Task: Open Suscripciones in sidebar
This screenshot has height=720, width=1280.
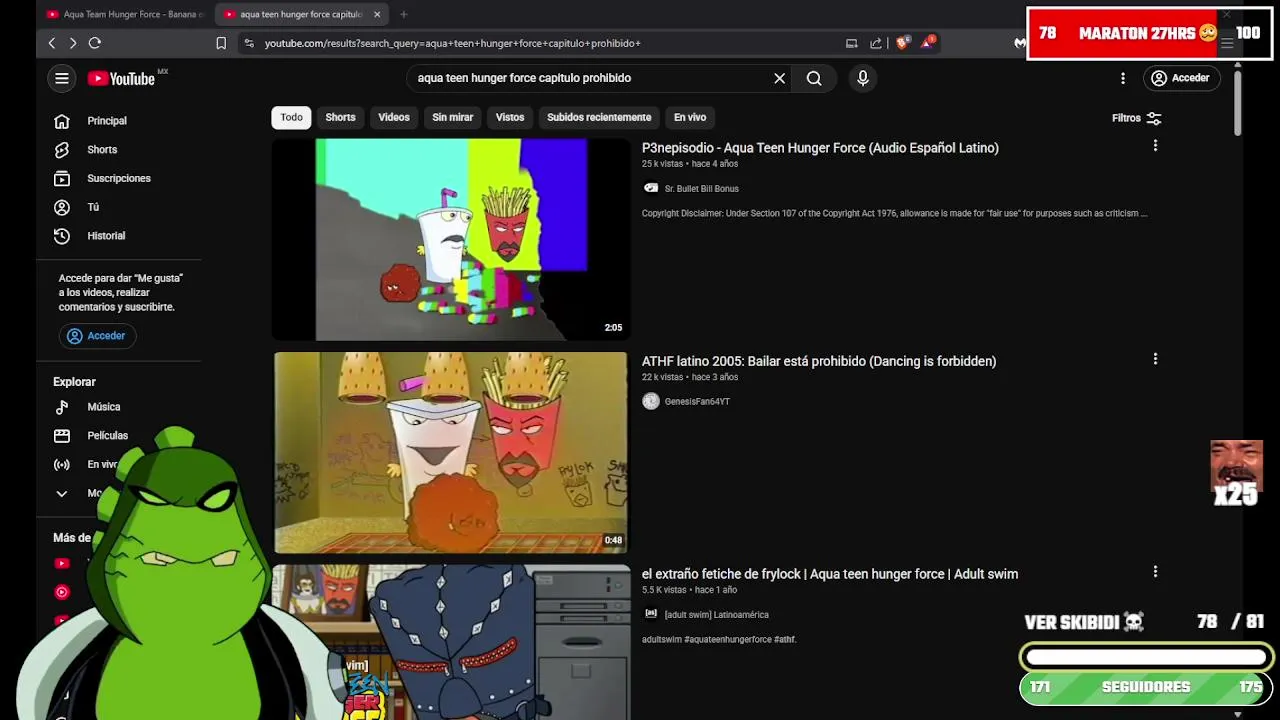Action: (x=118, y=178)
